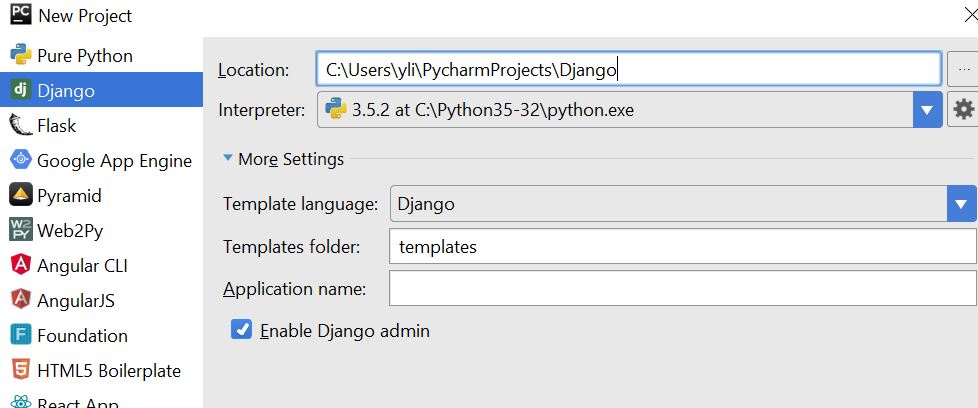Choose the Flask project type
This screenshot has width=978, height=408.
(x=101, y=125)
